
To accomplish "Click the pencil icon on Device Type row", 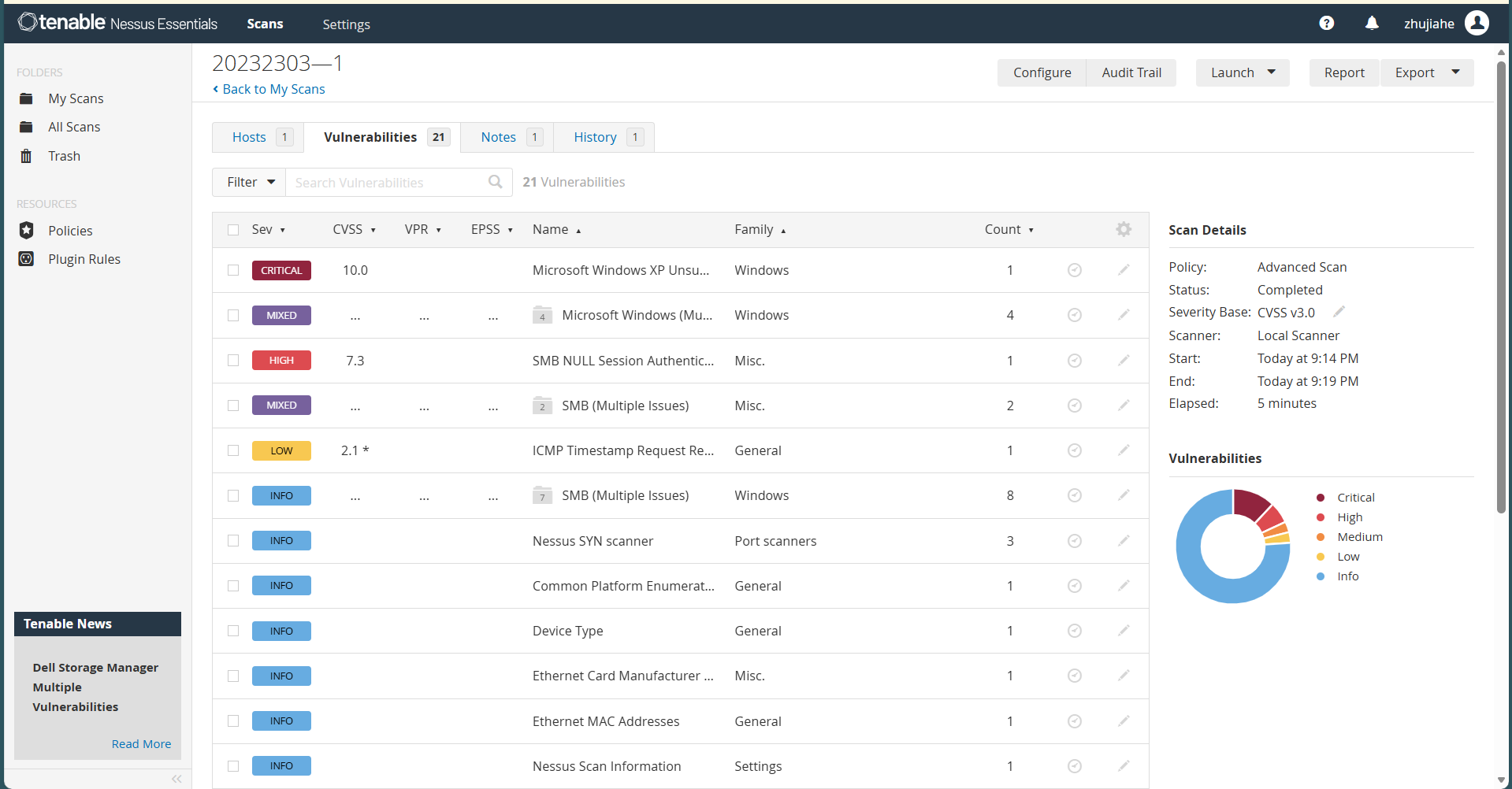I will [1124, 631].
